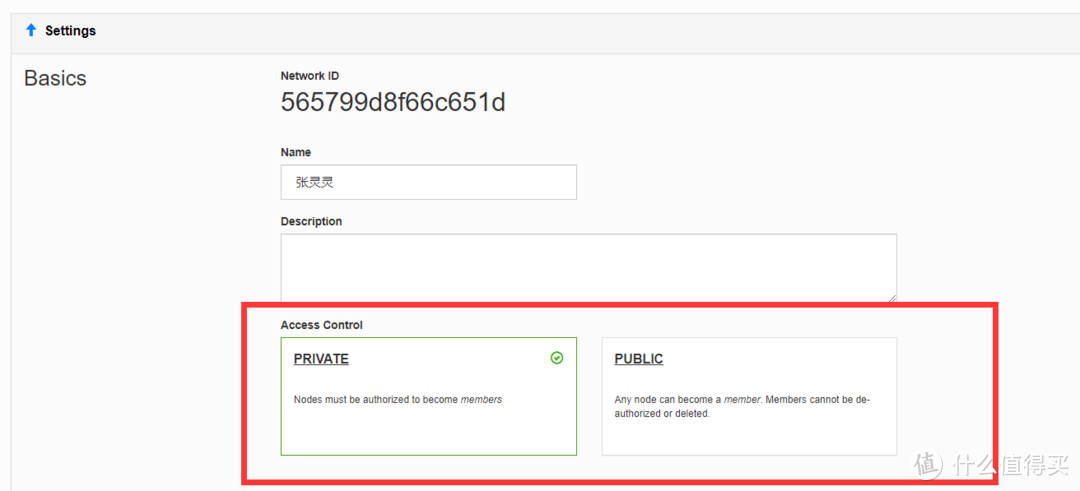Choose the PUBLIC access control option
Image resolution: width=1080 pixels, height=491 pixels.
coord(749,396)
